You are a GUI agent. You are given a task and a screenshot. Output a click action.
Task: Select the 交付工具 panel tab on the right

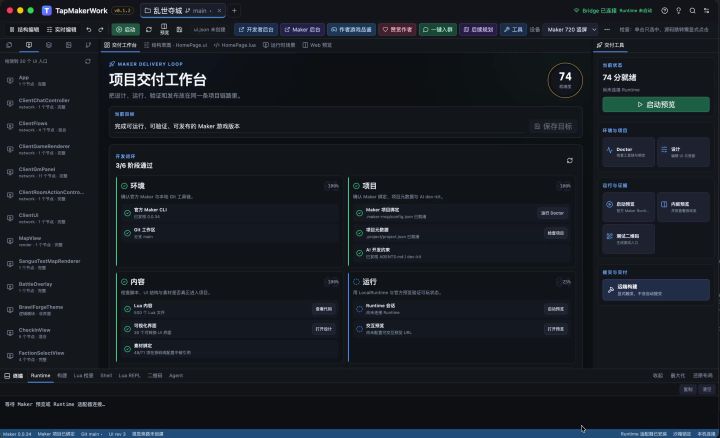[610, 45]
